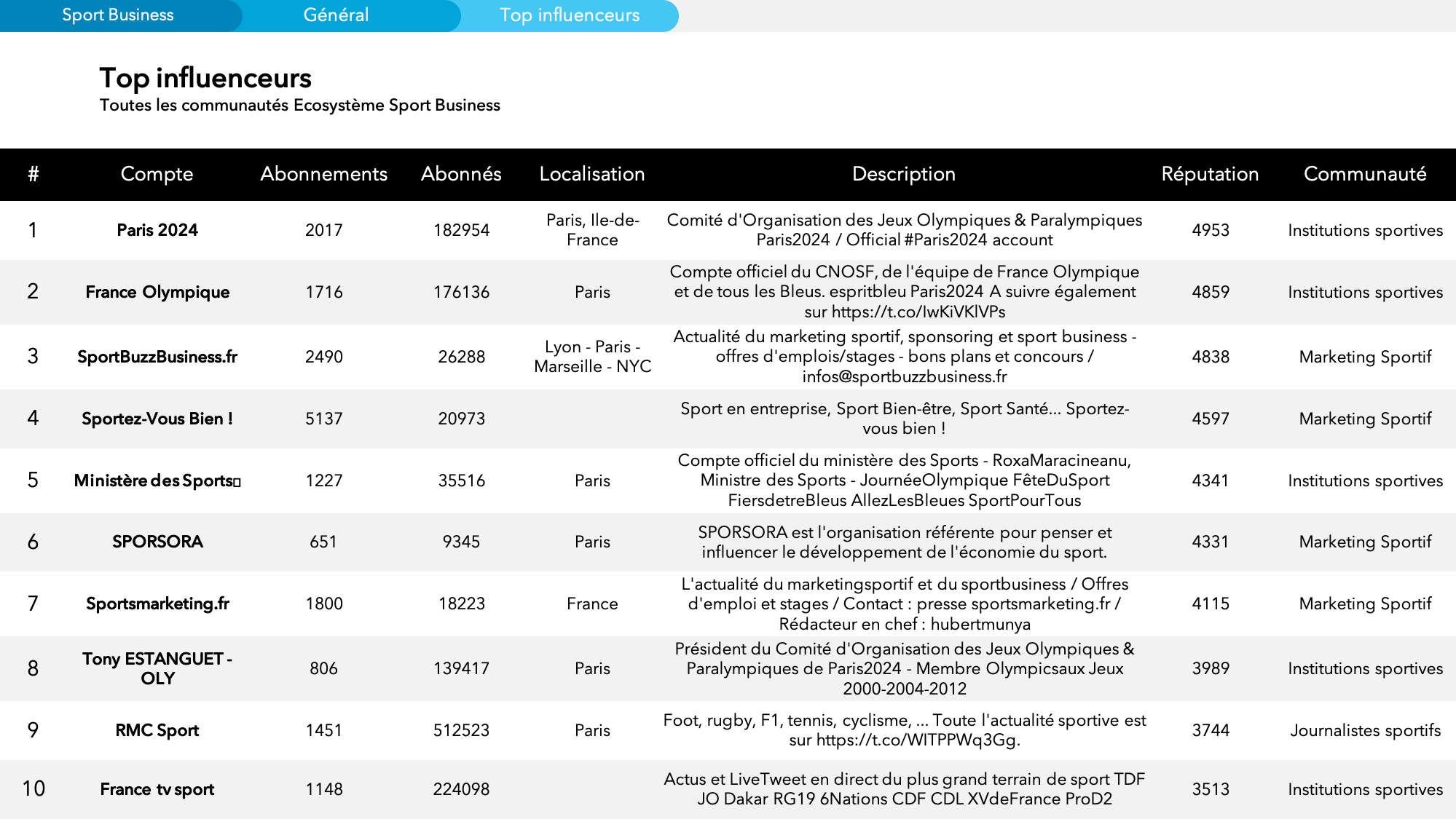Open the France Olympique account

click(157, 292)
